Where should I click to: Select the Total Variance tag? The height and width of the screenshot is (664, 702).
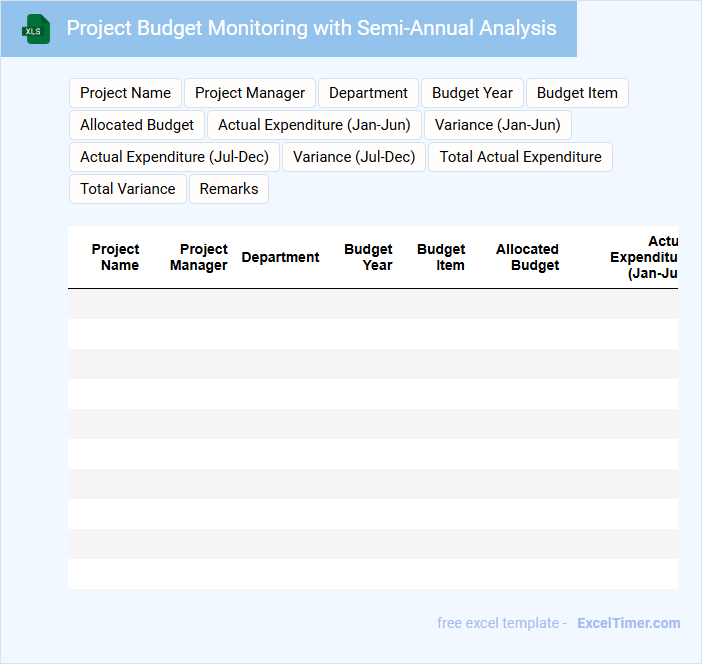click(128, 189)
